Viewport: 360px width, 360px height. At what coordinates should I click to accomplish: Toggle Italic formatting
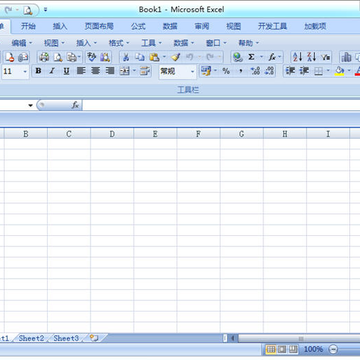click(52, 71)
